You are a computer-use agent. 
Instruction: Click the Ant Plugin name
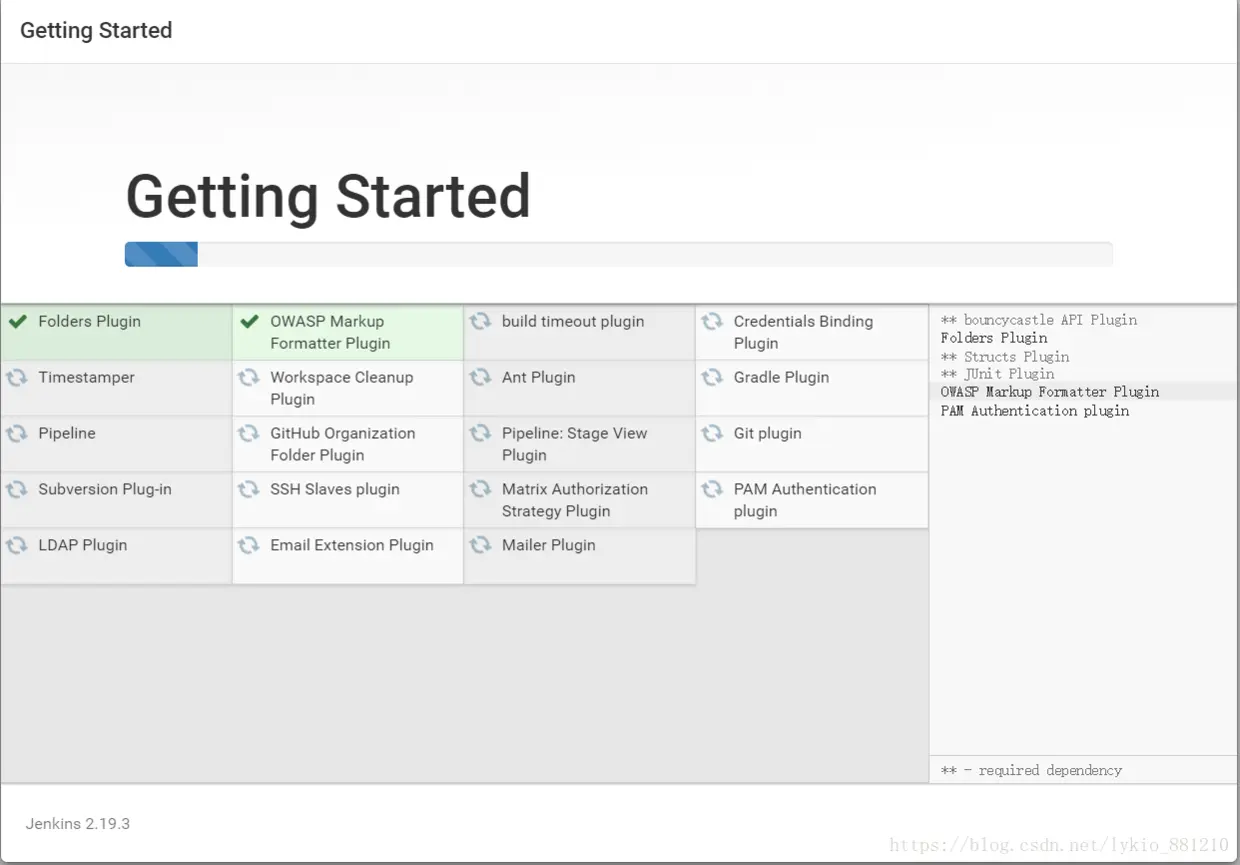coord(538,377)
